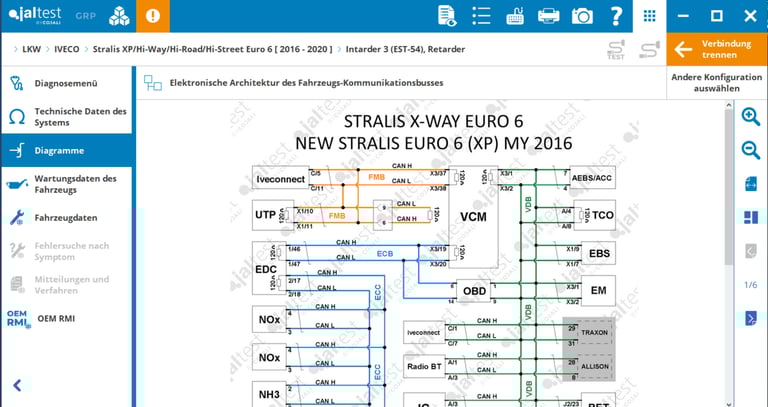Open Wartungsdaten des Fahrzeugs
768x407 pixels.
[66, 184]
